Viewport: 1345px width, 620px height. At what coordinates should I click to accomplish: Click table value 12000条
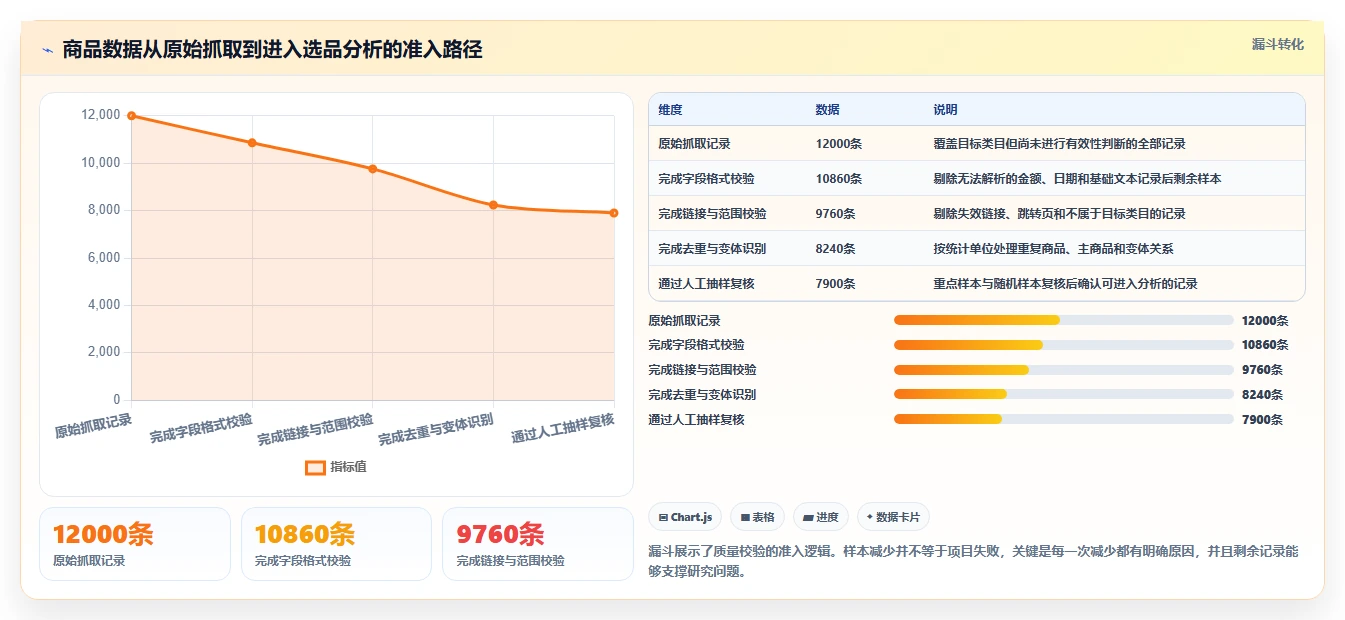[839, 144]
